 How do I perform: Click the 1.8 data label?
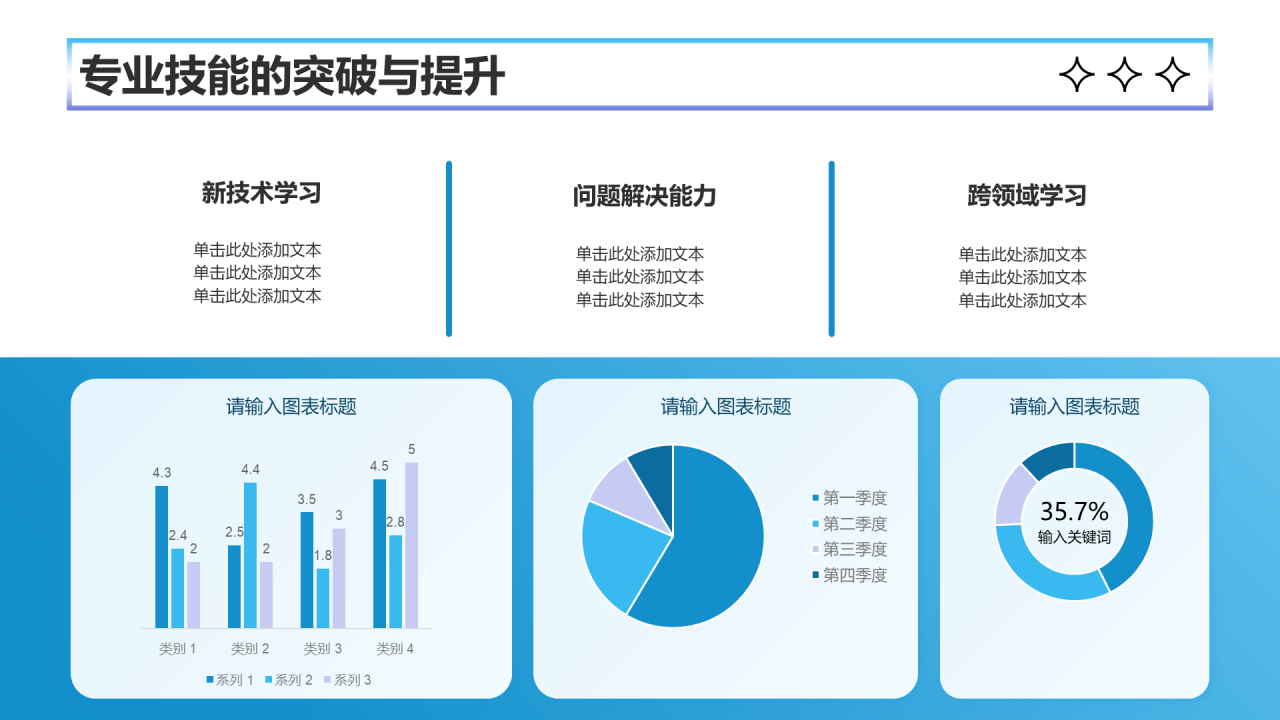[323, 555]
